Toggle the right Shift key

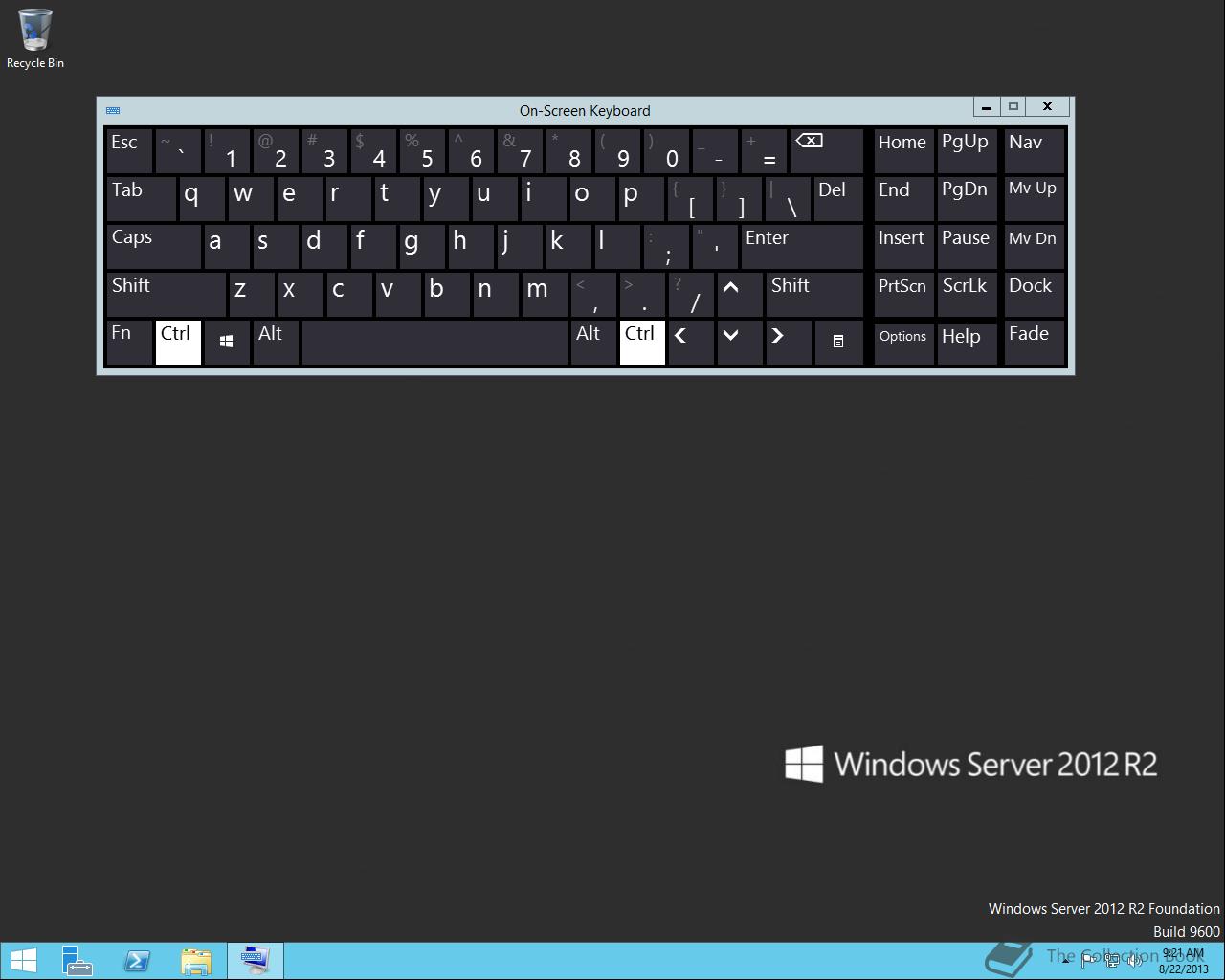point(814,295)
